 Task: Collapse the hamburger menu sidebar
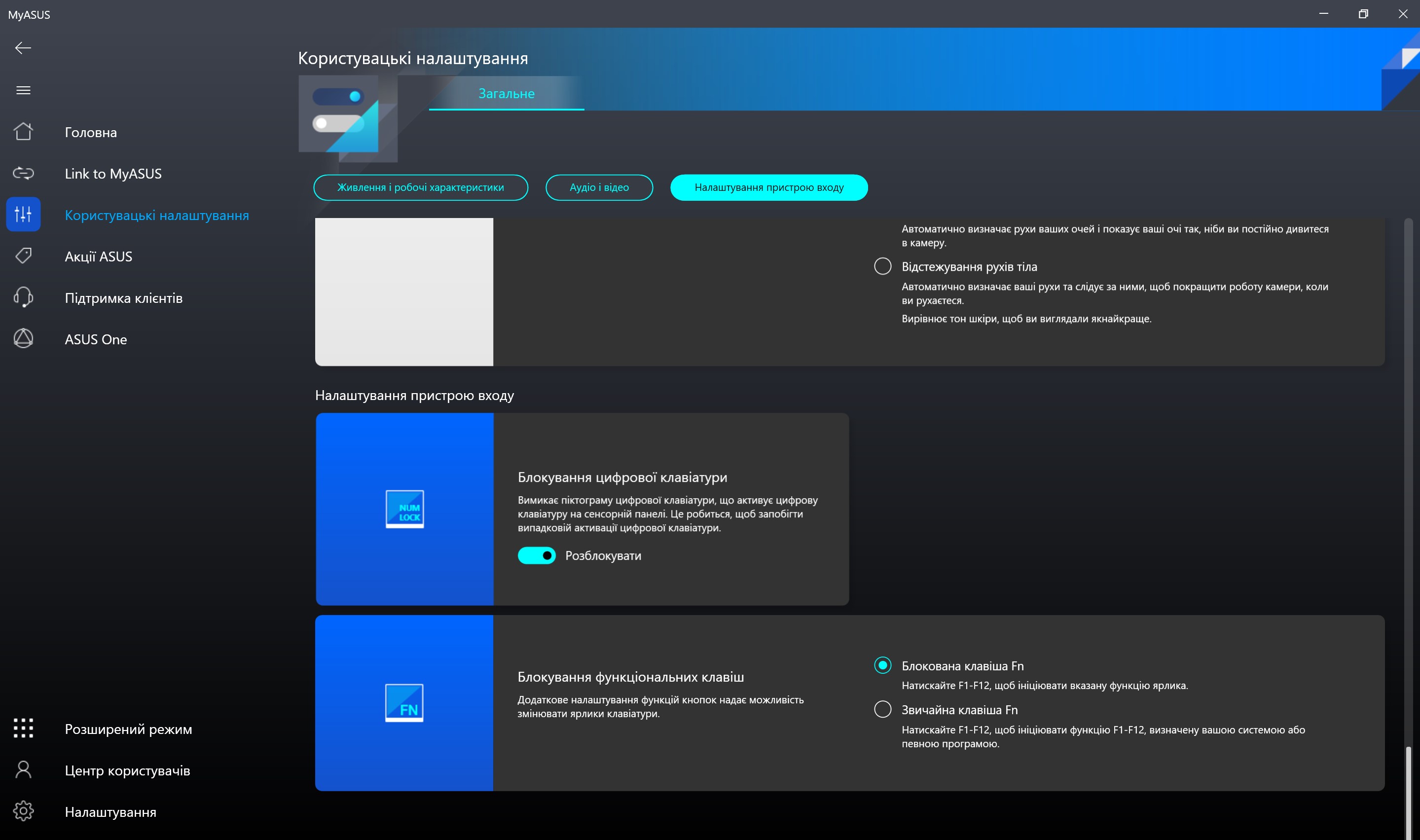coord(23,91)
